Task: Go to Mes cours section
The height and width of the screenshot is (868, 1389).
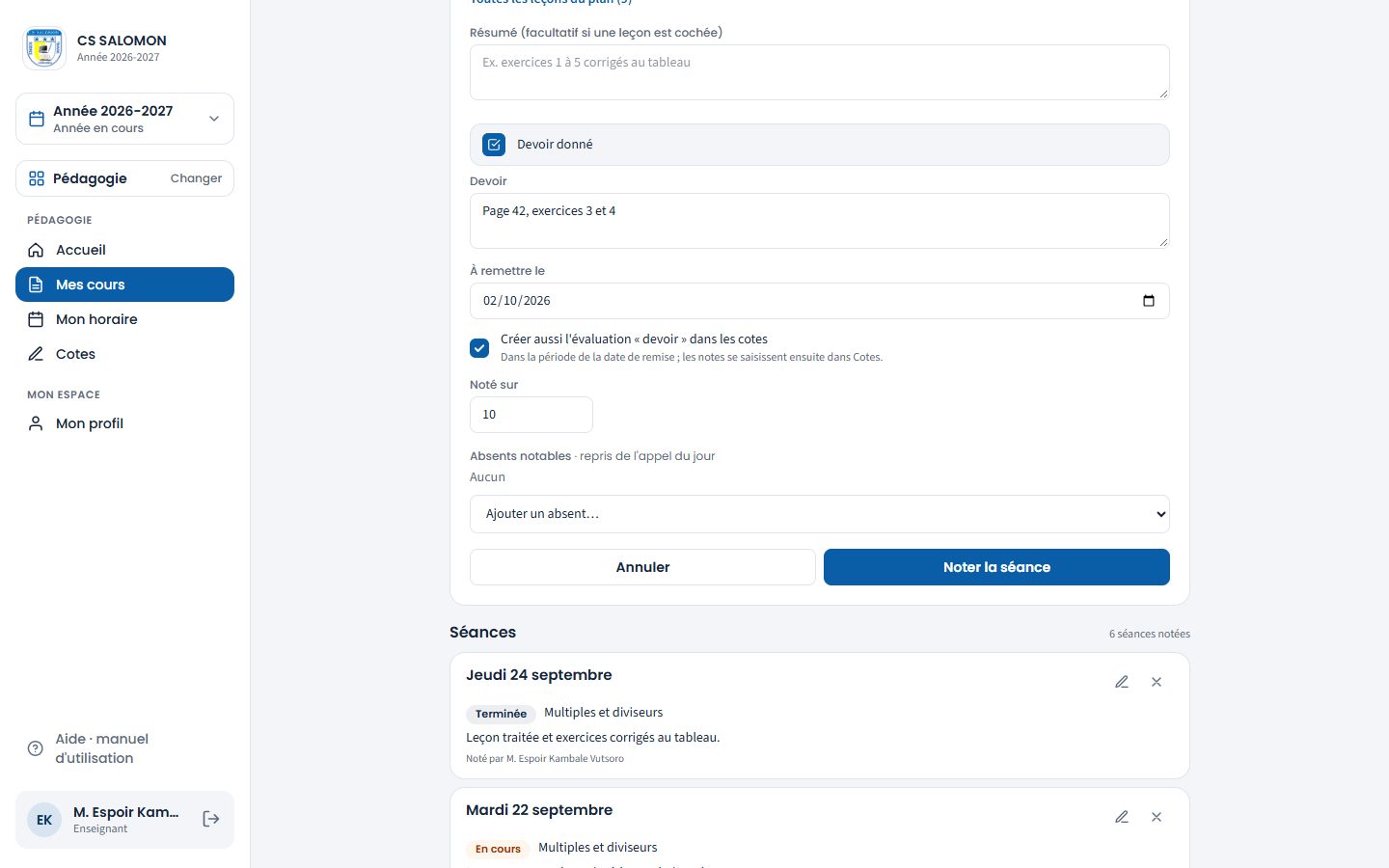Action: (x=124, y=285)
